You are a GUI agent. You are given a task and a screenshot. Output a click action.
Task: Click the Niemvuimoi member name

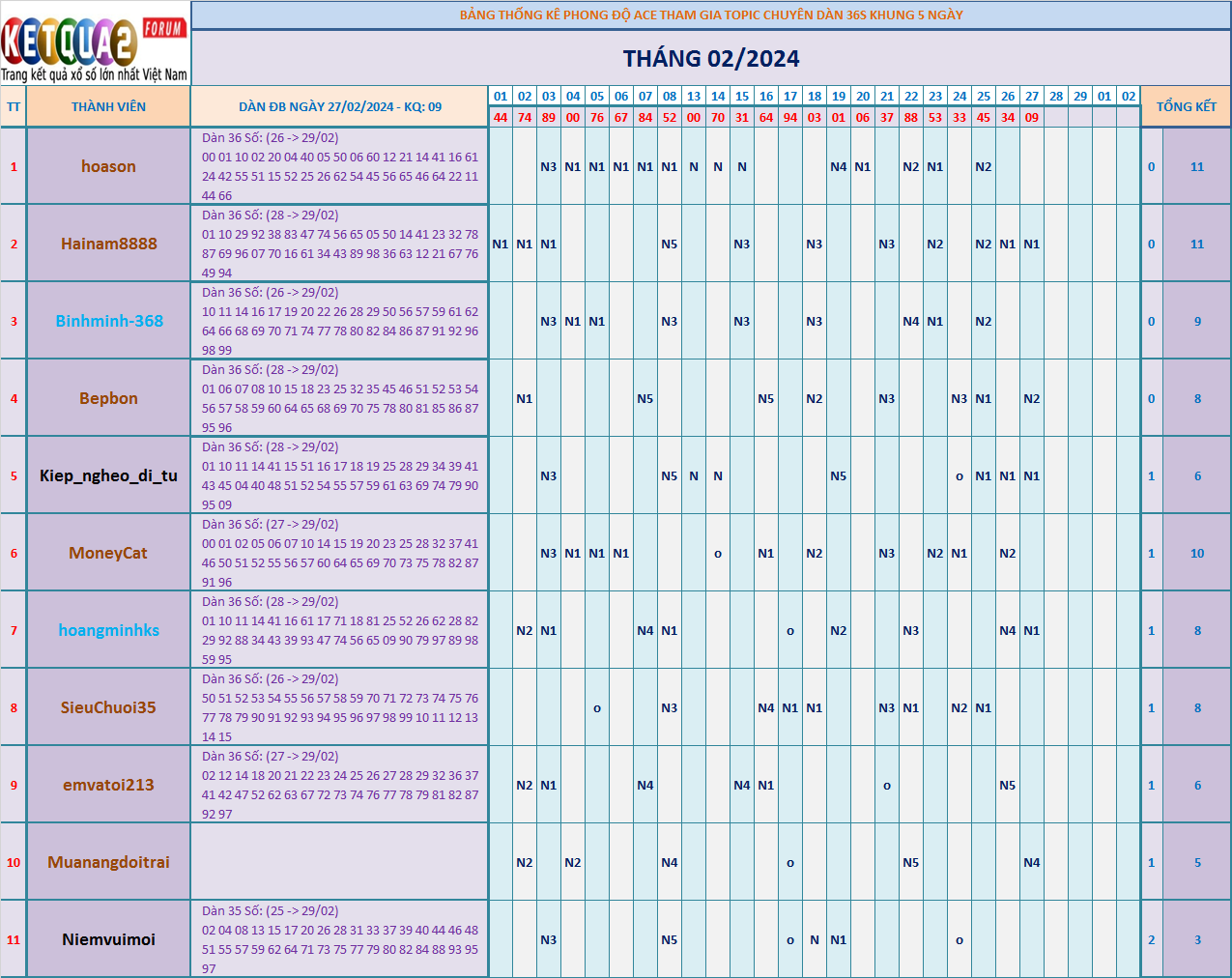pyautogui.click(x=108, y=939)
